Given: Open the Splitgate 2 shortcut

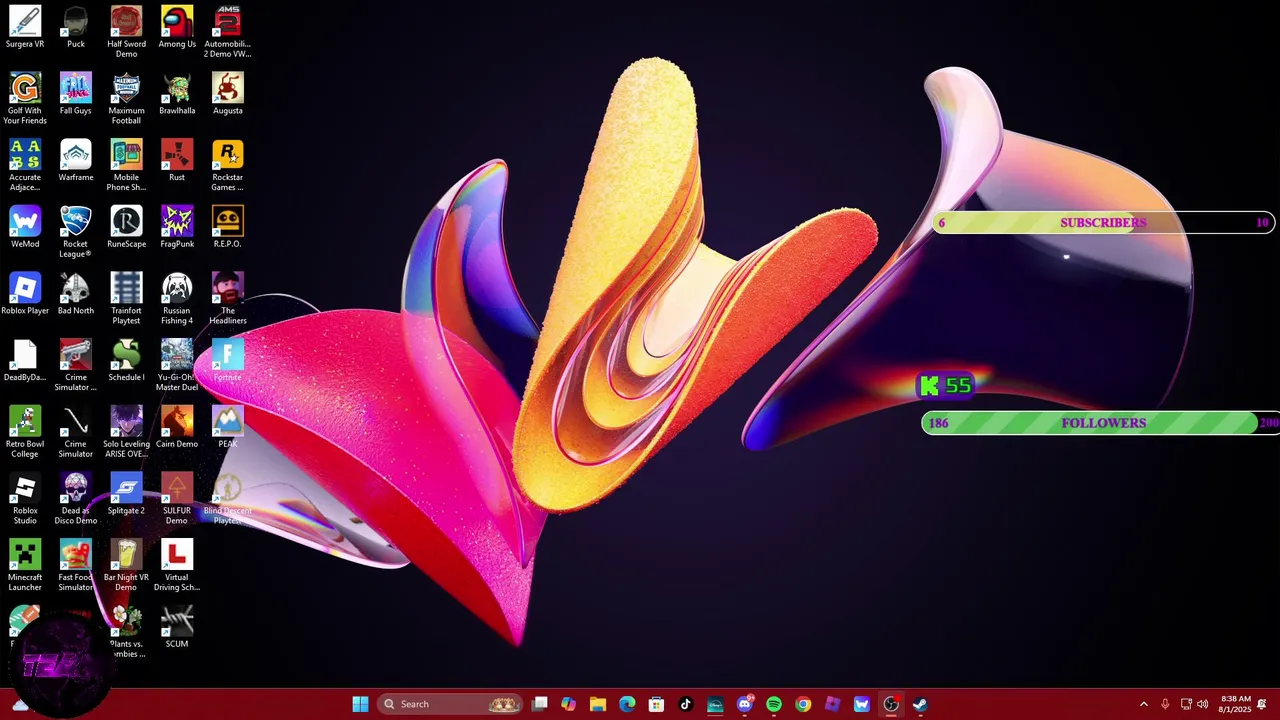Looking at the screenshot, I should tap(126, 493).
